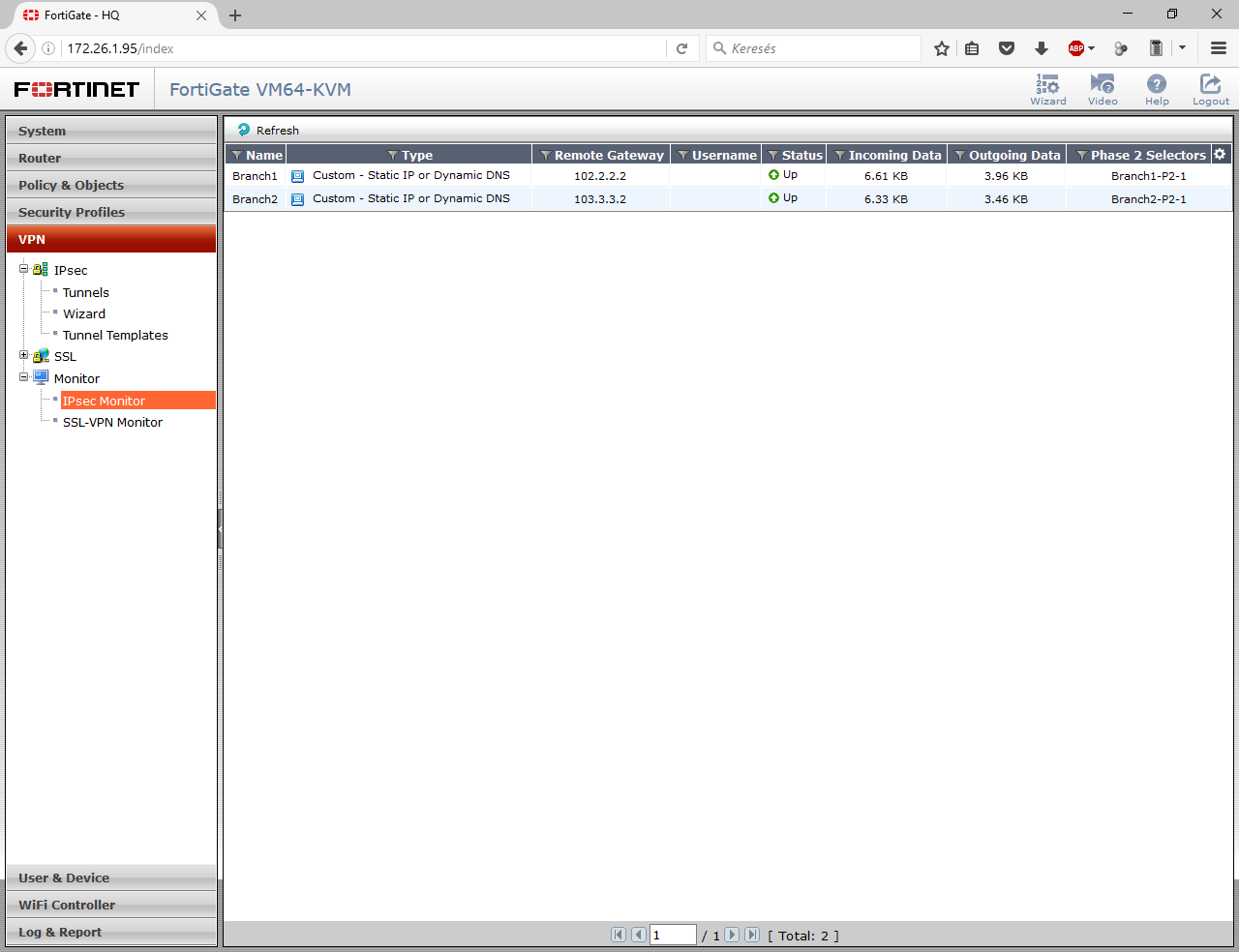Image resolution: width=1239 pixels, height=952 pixels.
Task: Refresh the IPsec Monitor table
Action: pyautogui.click(x=267, y=130)
